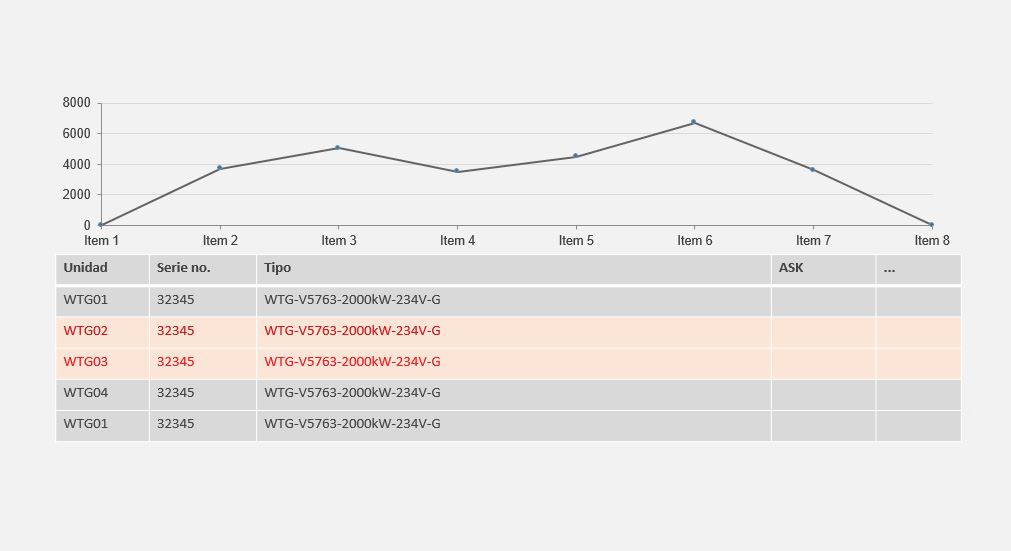
Task: Click the Item 8 data point at zero
Action: tap(931, 225)
